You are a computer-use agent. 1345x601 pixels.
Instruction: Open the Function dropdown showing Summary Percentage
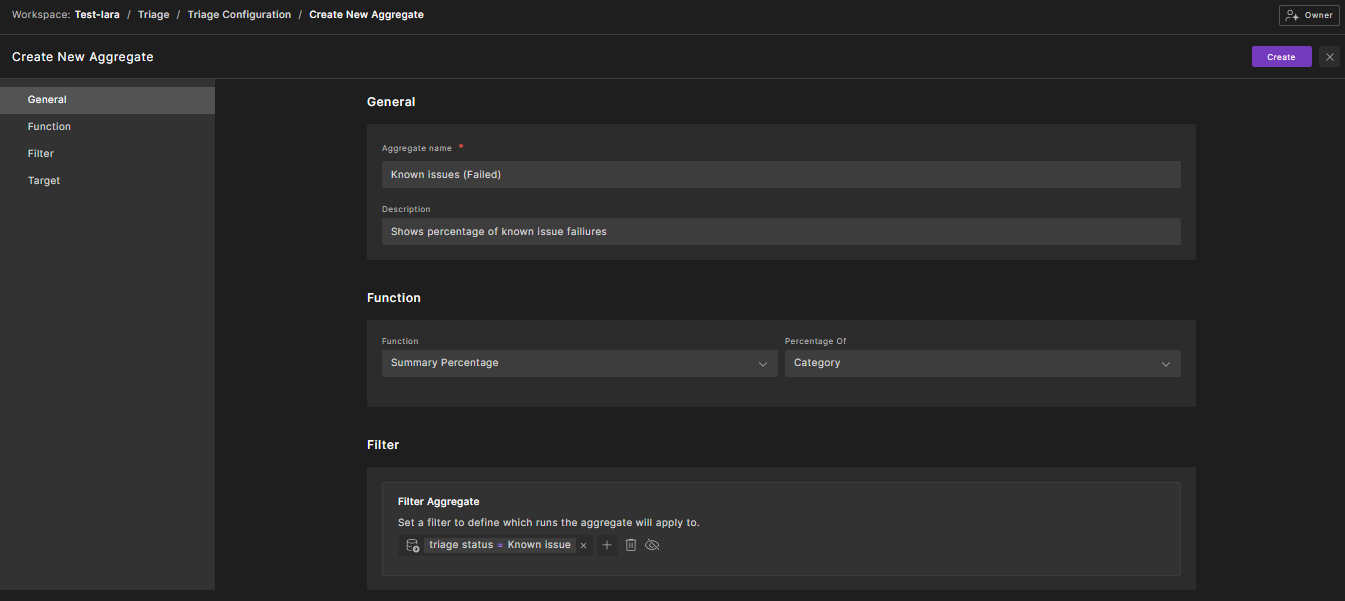(x=579, y=363)
